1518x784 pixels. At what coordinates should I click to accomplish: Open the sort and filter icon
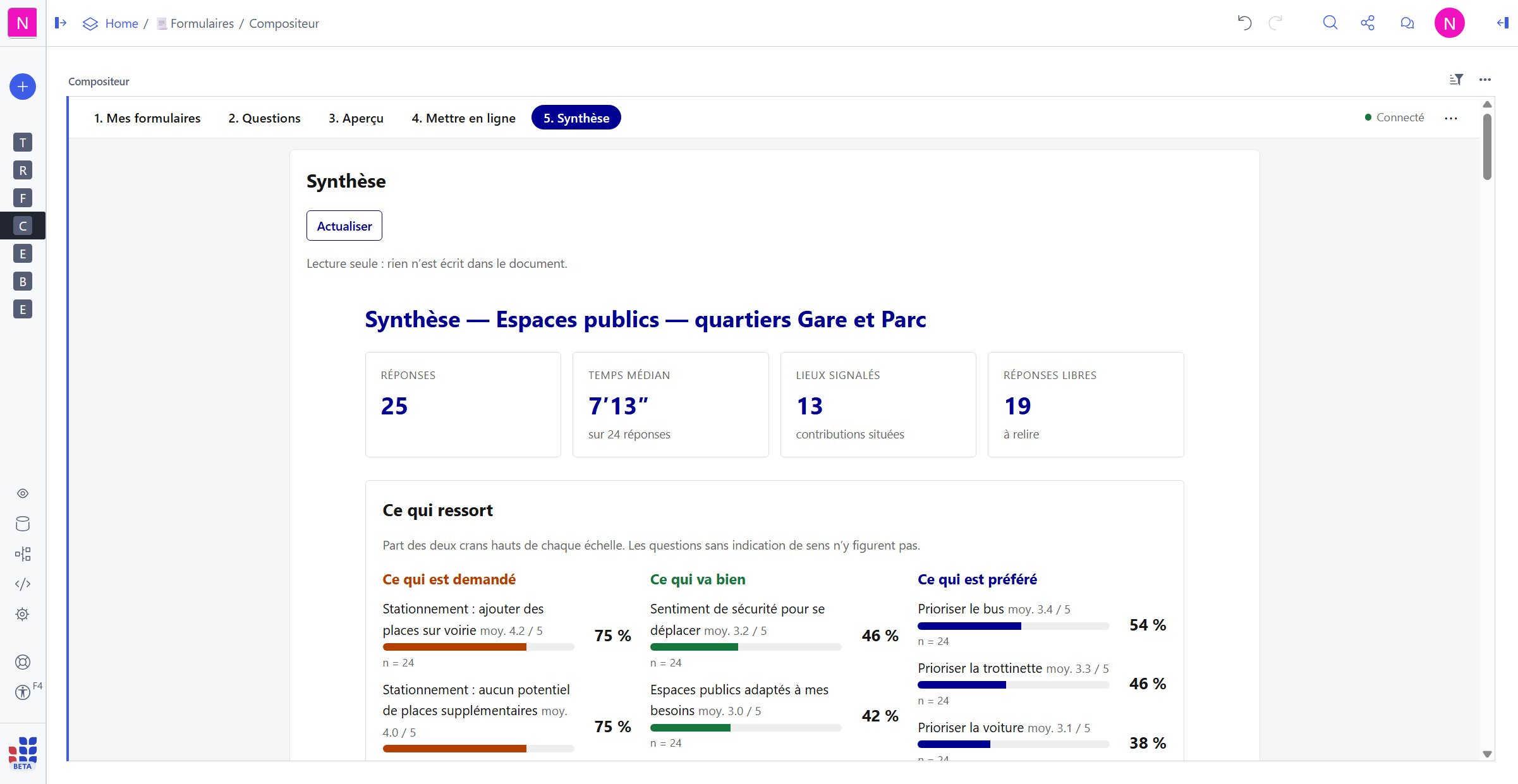pyautogui.click(x=1456, y=80)
